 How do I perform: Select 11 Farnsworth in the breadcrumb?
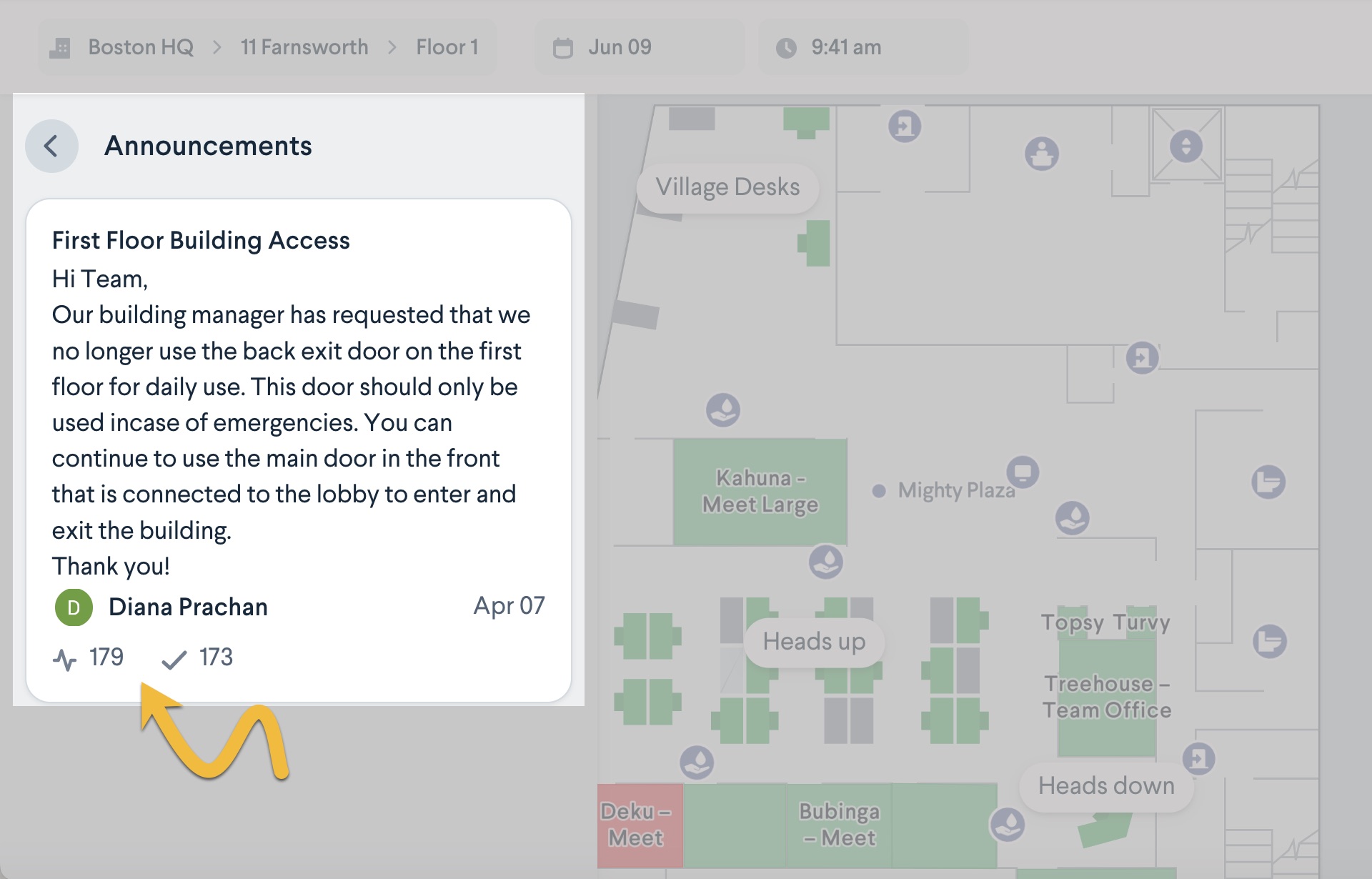pos(304,48)
